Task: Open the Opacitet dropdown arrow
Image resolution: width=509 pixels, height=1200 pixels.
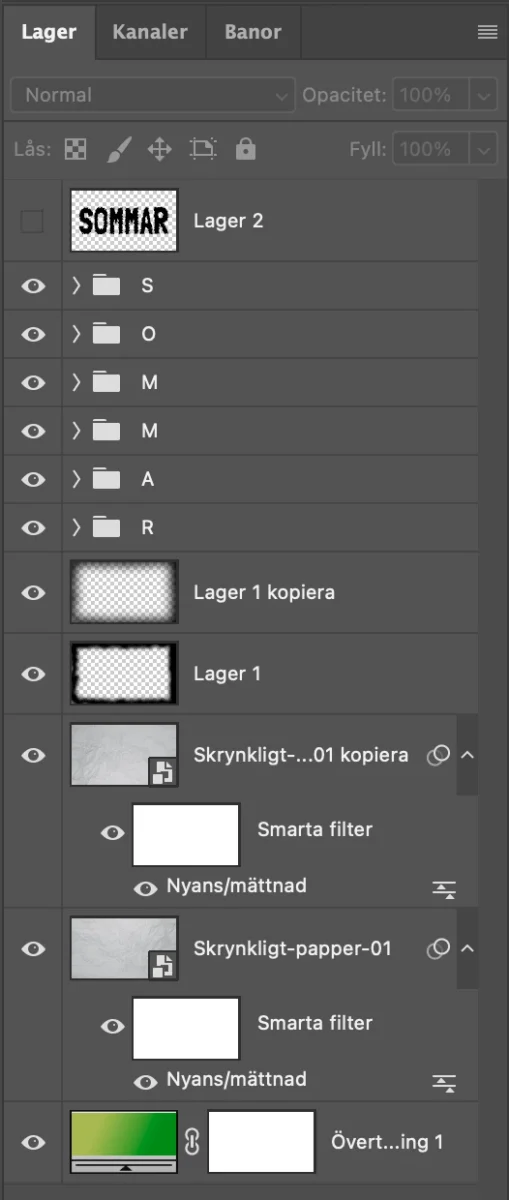Action: pos(484,96)
